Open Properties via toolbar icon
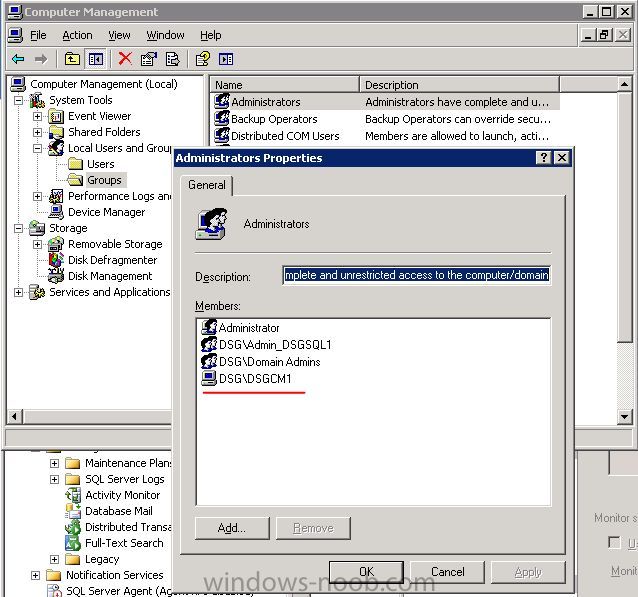The image size is (638, 597). [x=149, y=59]
